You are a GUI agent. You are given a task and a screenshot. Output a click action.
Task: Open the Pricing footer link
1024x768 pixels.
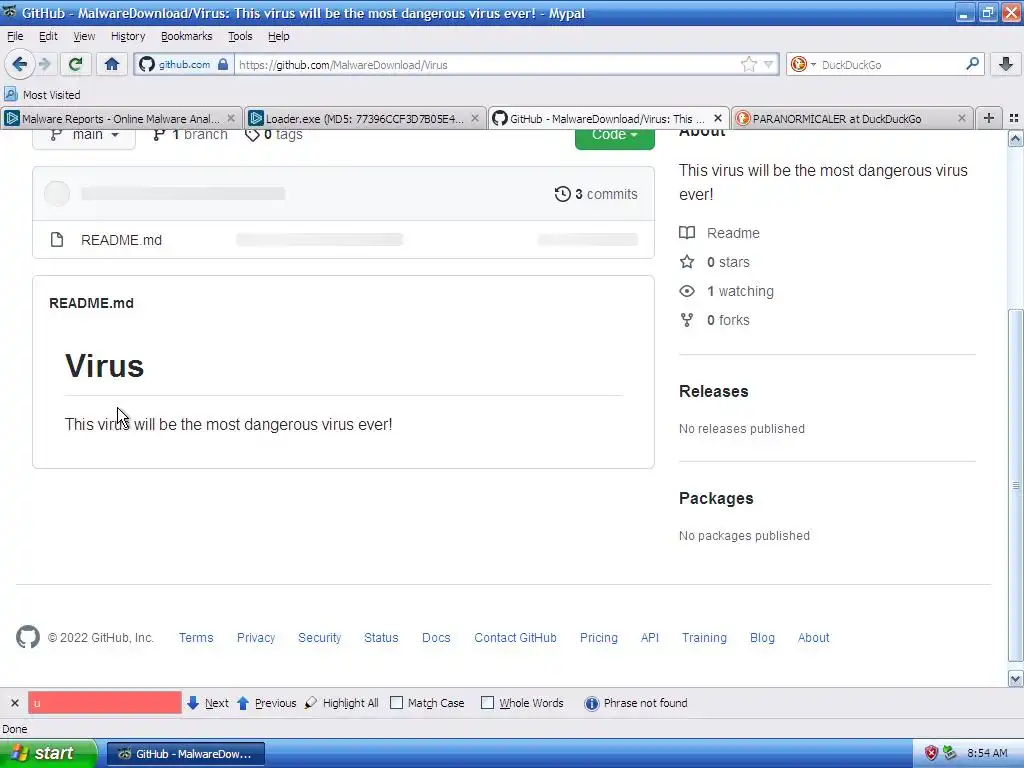(x=598, y=637)
